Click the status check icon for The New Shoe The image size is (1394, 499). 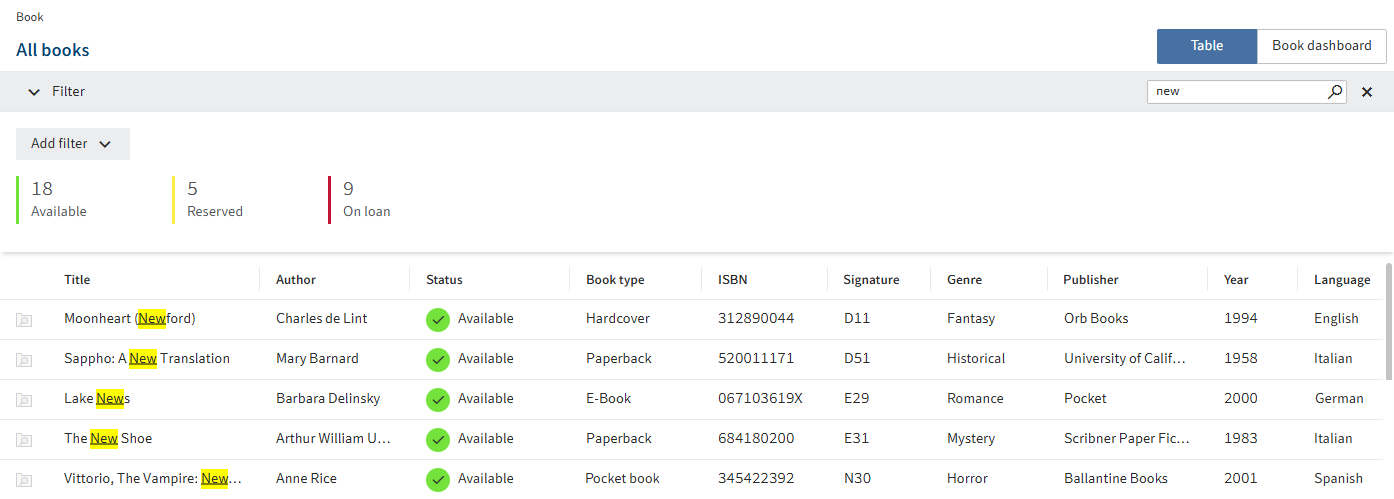437,439
